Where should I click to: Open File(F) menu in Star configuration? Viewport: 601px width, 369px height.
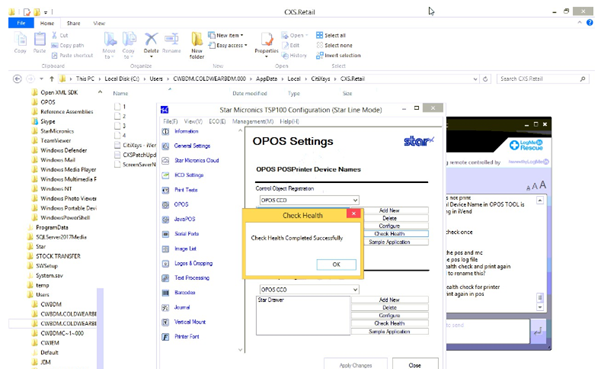click(171, 121)
